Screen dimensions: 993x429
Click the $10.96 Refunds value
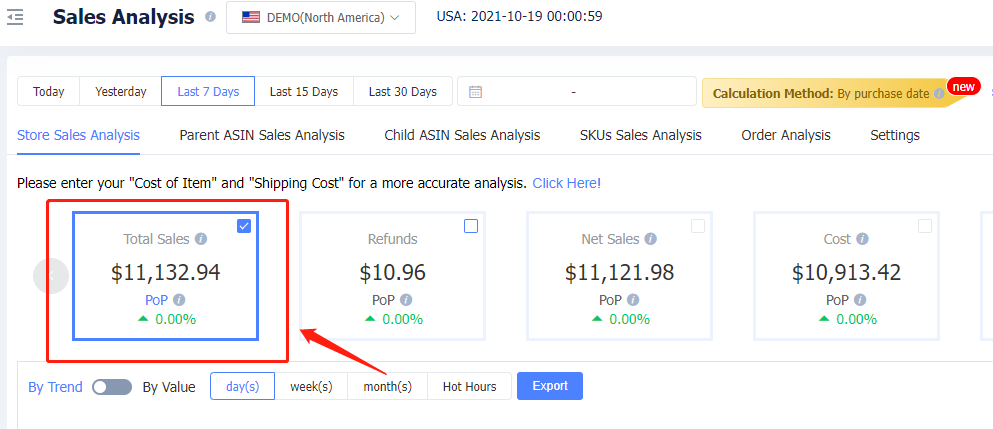tap(393, 272)
